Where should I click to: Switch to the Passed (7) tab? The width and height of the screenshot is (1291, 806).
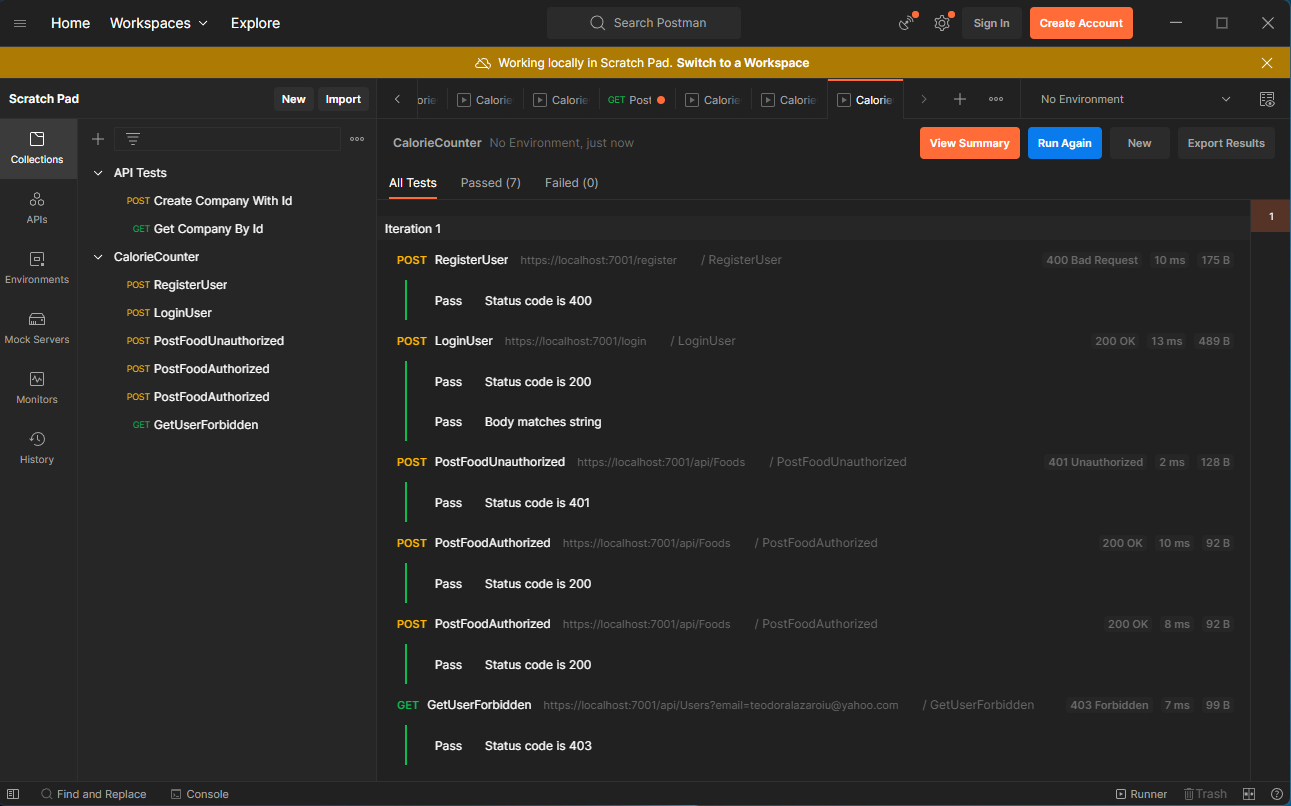(x=491, y=183)
